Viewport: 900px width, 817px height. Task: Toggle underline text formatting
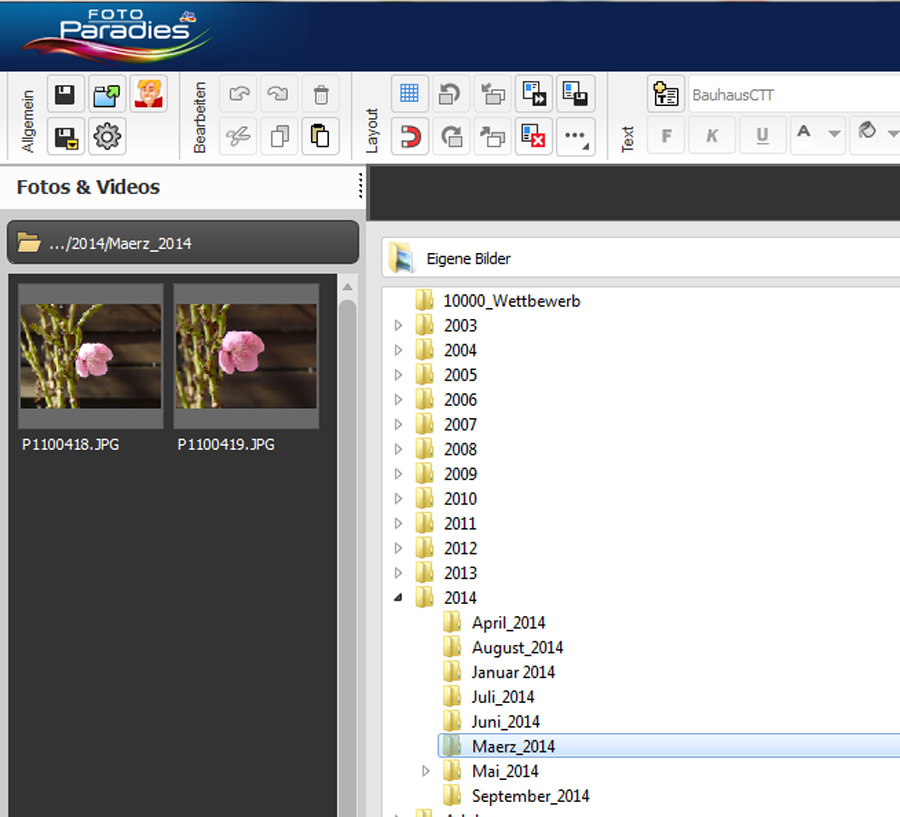[x=762, y=135]
